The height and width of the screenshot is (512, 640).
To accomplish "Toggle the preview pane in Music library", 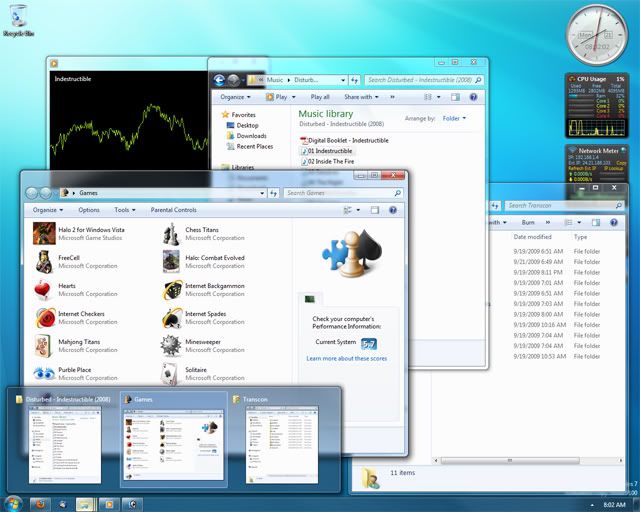I will click(455, 97).
